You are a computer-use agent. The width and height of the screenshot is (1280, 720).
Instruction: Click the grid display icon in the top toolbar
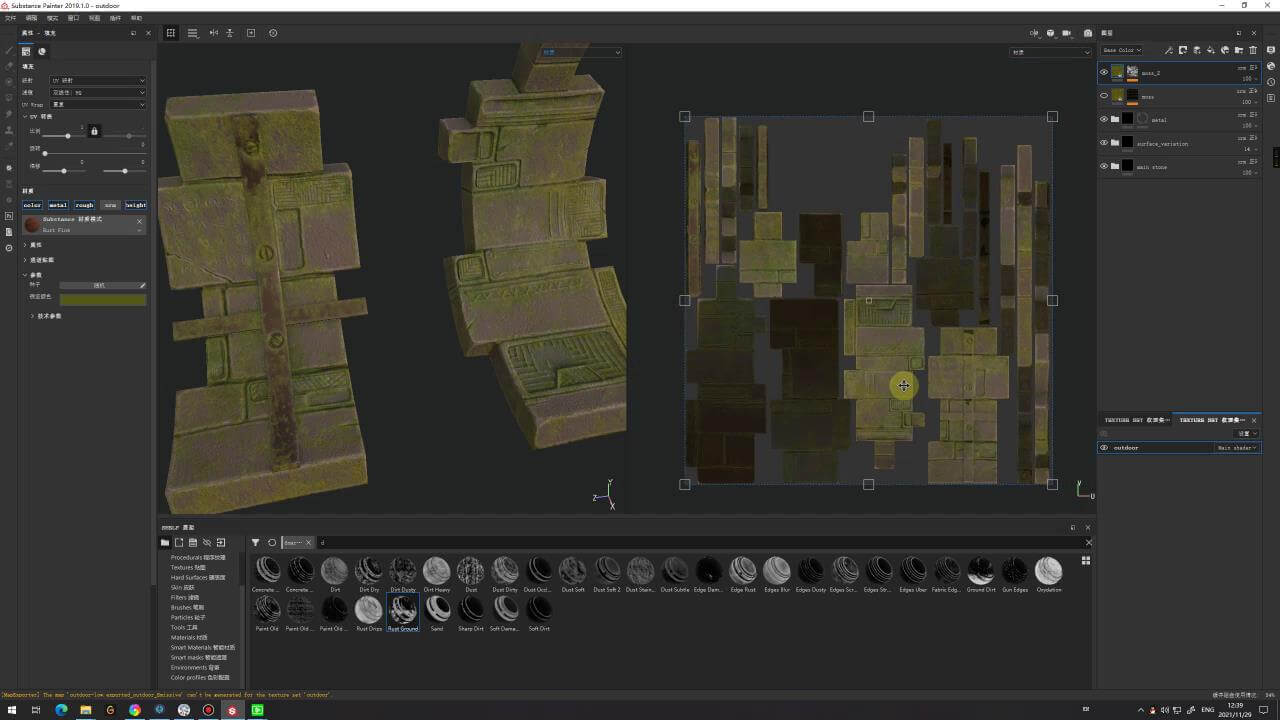click(171, 33)
